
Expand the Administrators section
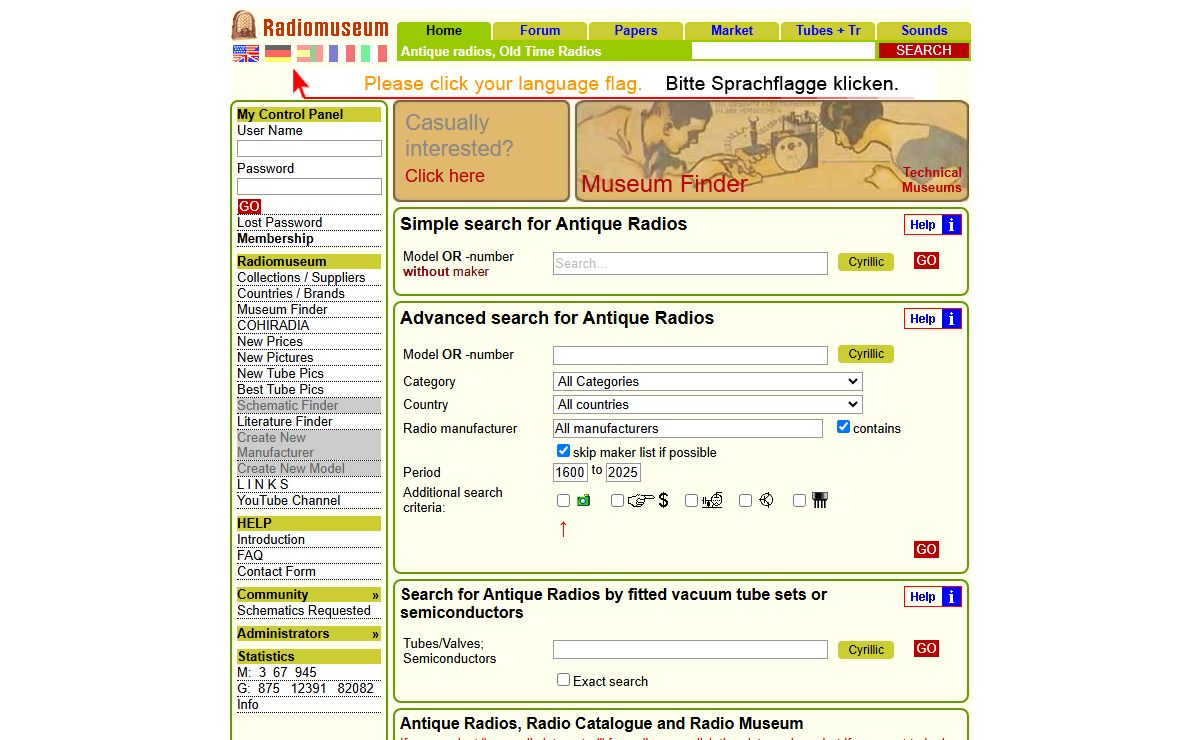[308, 634]
